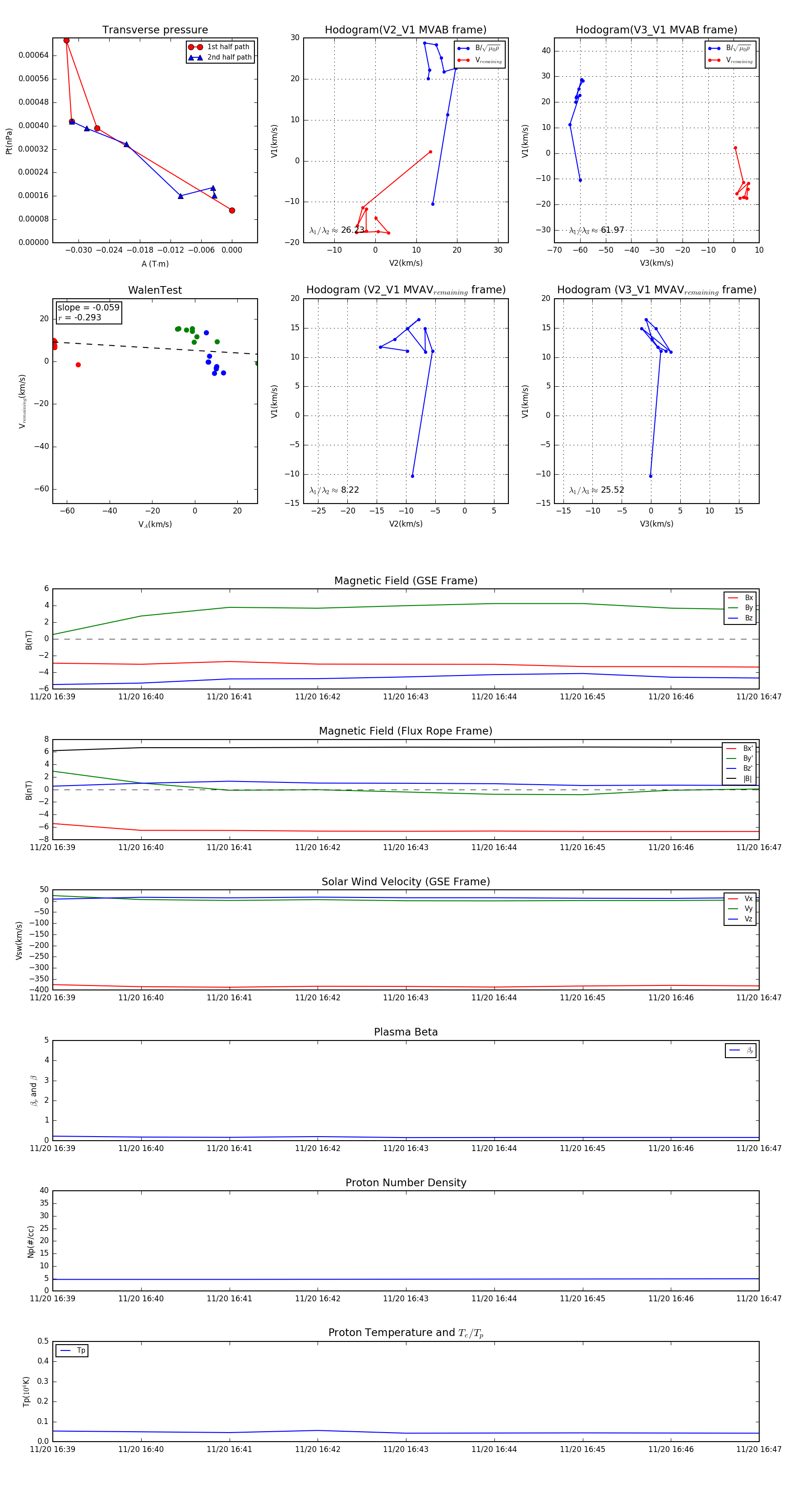Viewport: 812px width, 1489px height.
Task: Select '2nd half path' legend entry
Action: click(x=220, y=57)
